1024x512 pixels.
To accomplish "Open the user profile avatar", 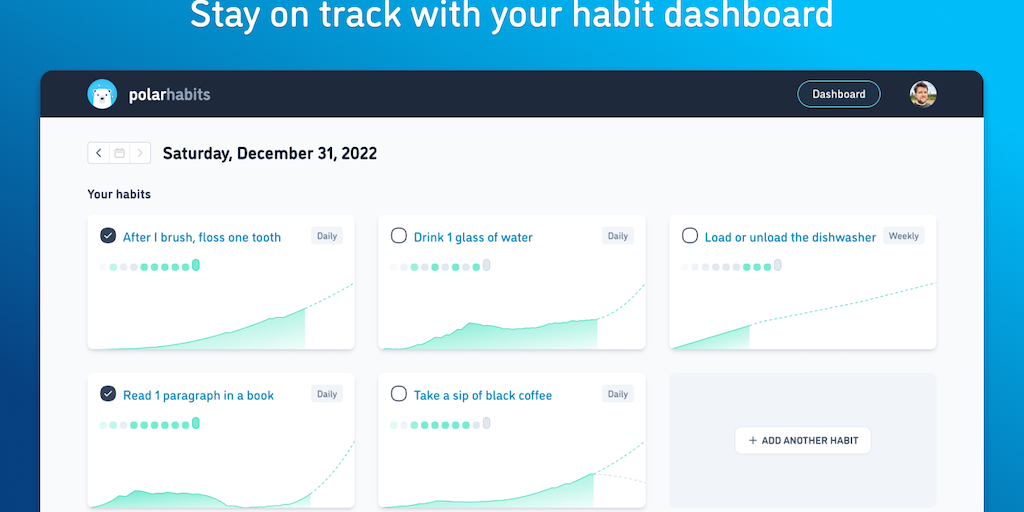I will click(x=923, y=94).
